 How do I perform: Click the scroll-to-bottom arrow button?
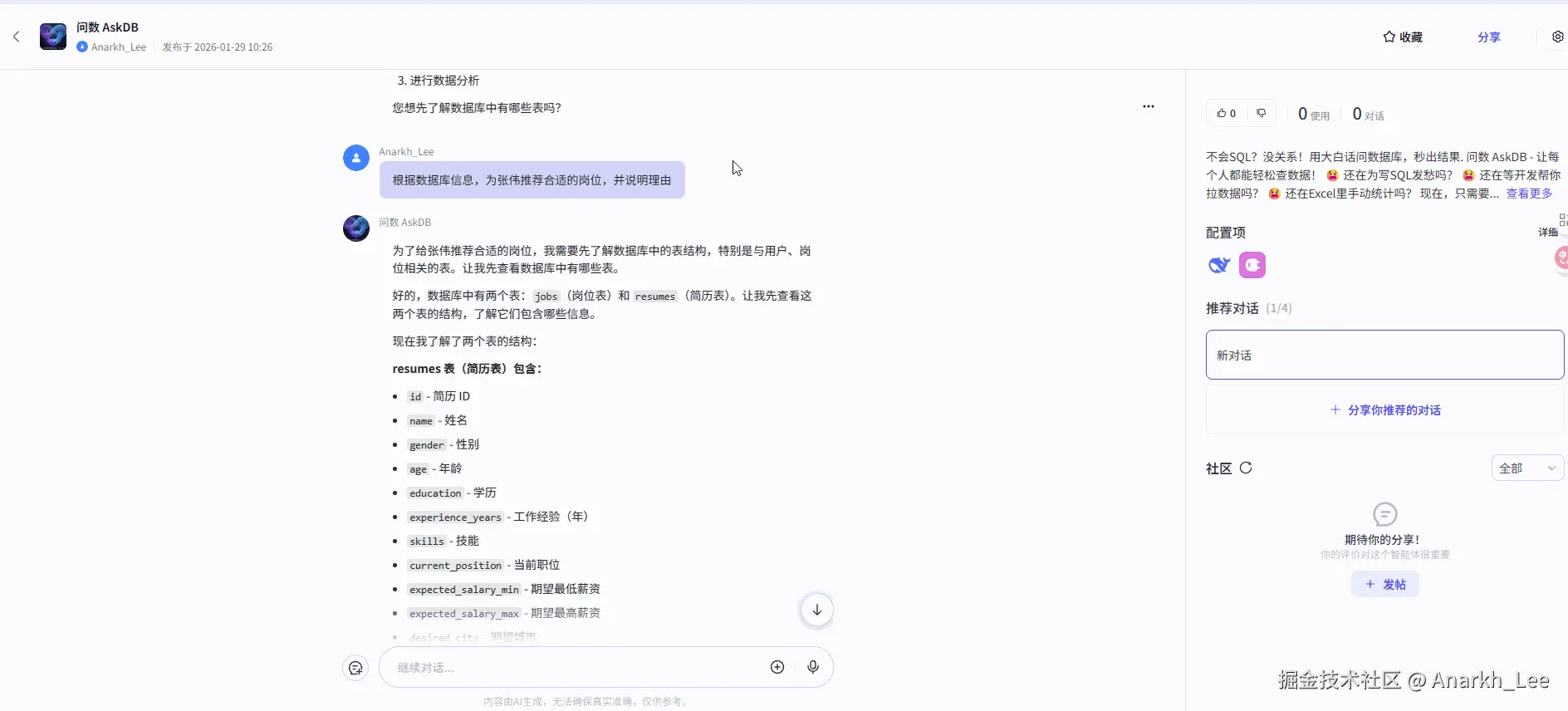(x=817, y=610)
